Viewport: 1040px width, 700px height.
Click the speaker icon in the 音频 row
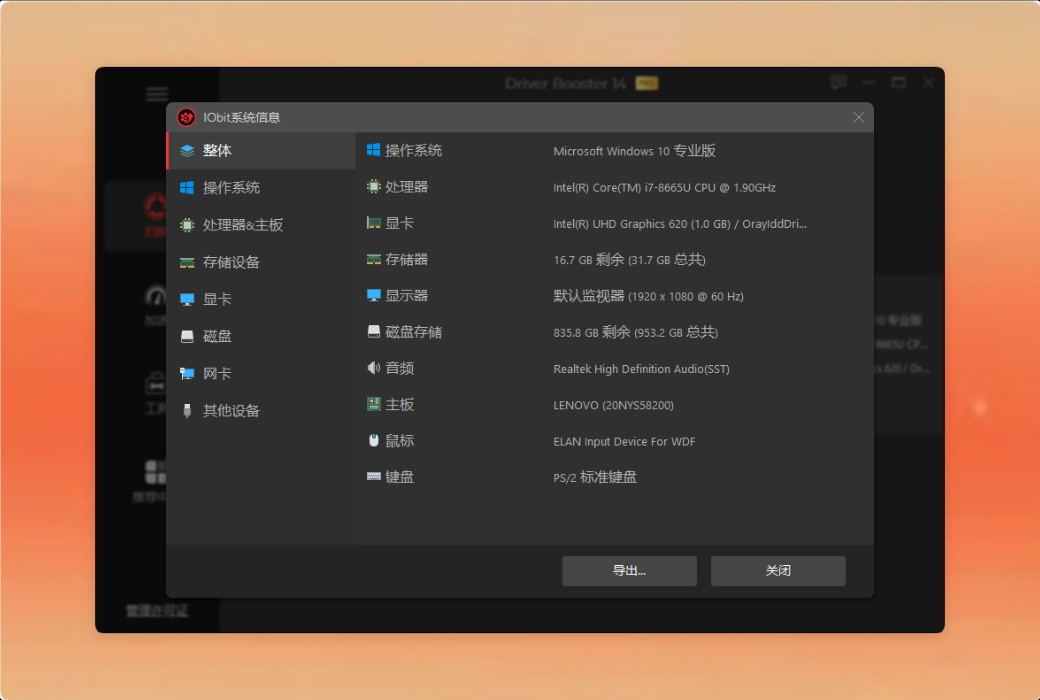coord(373,368)
